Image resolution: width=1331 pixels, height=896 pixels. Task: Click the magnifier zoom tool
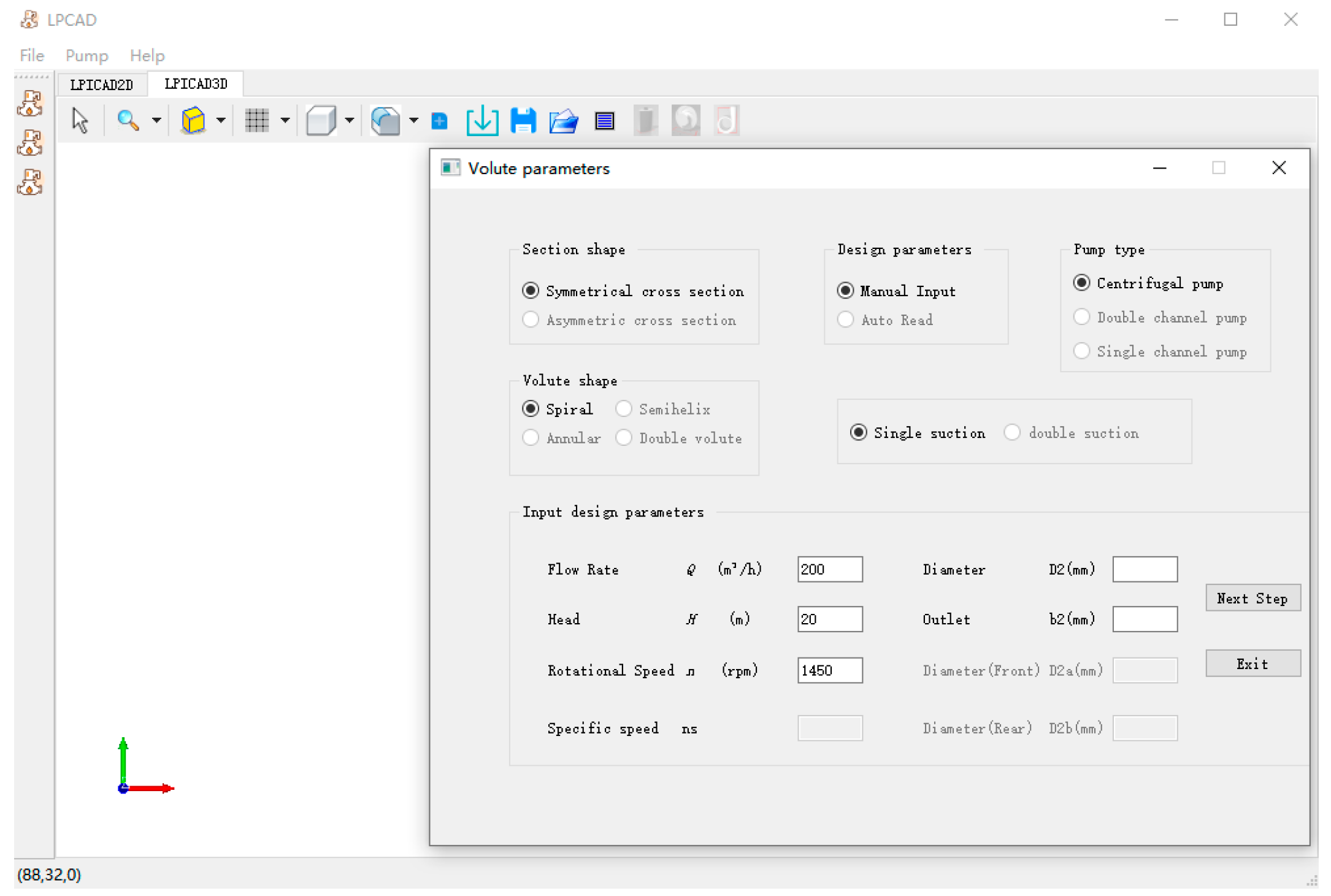(x=128, y=120)
